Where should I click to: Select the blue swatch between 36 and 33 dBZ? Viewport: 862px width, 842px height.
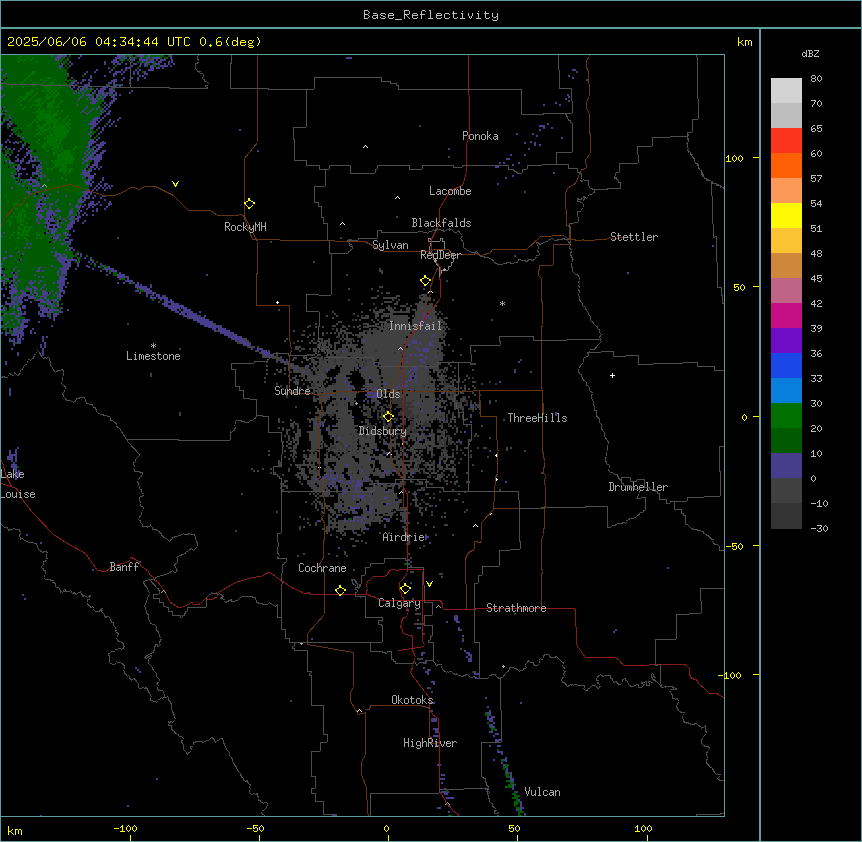point(786,365)
